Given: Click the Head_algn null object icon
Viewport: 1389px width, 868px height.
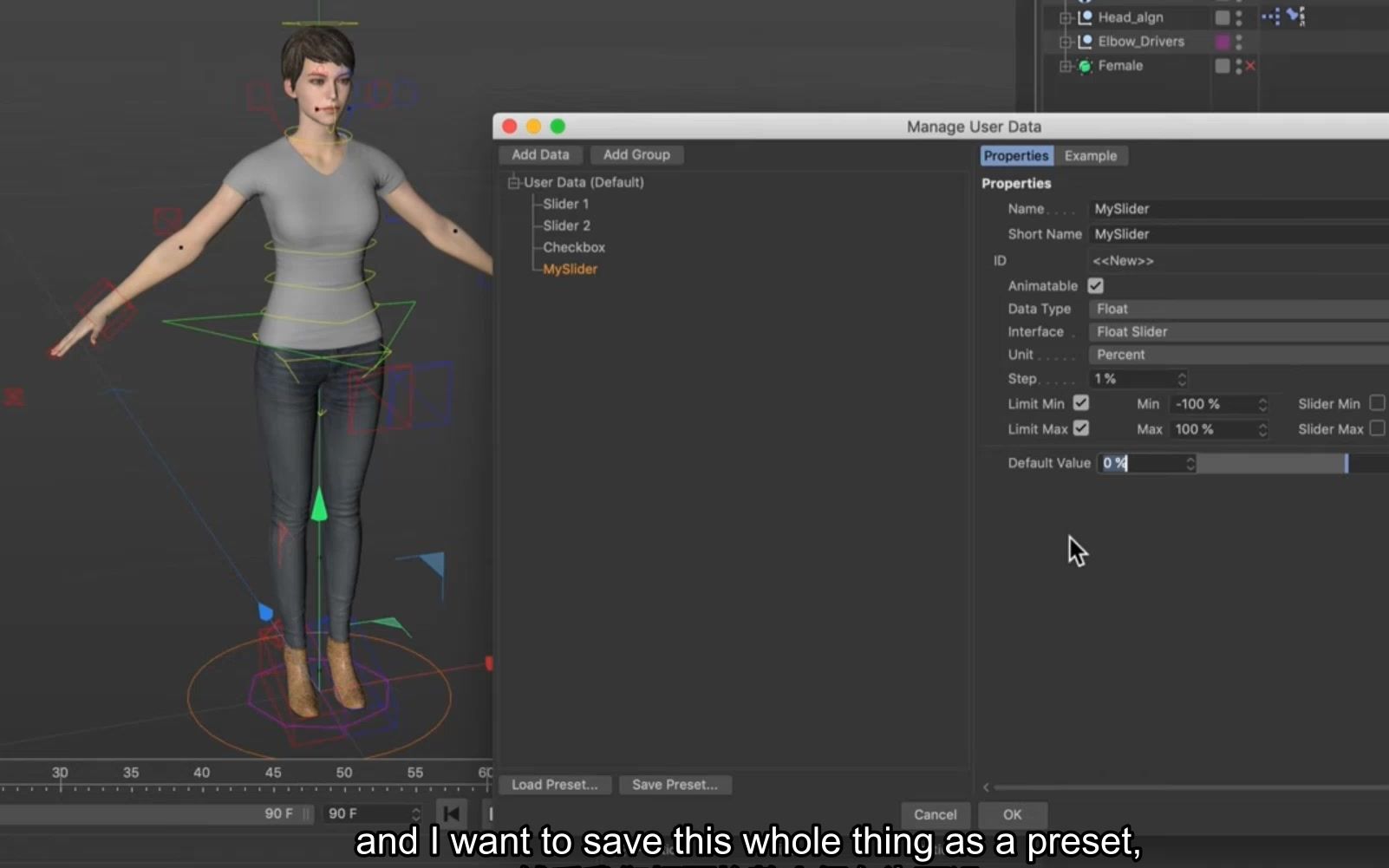Looking at the screenshot, I should coord(1088,16).
